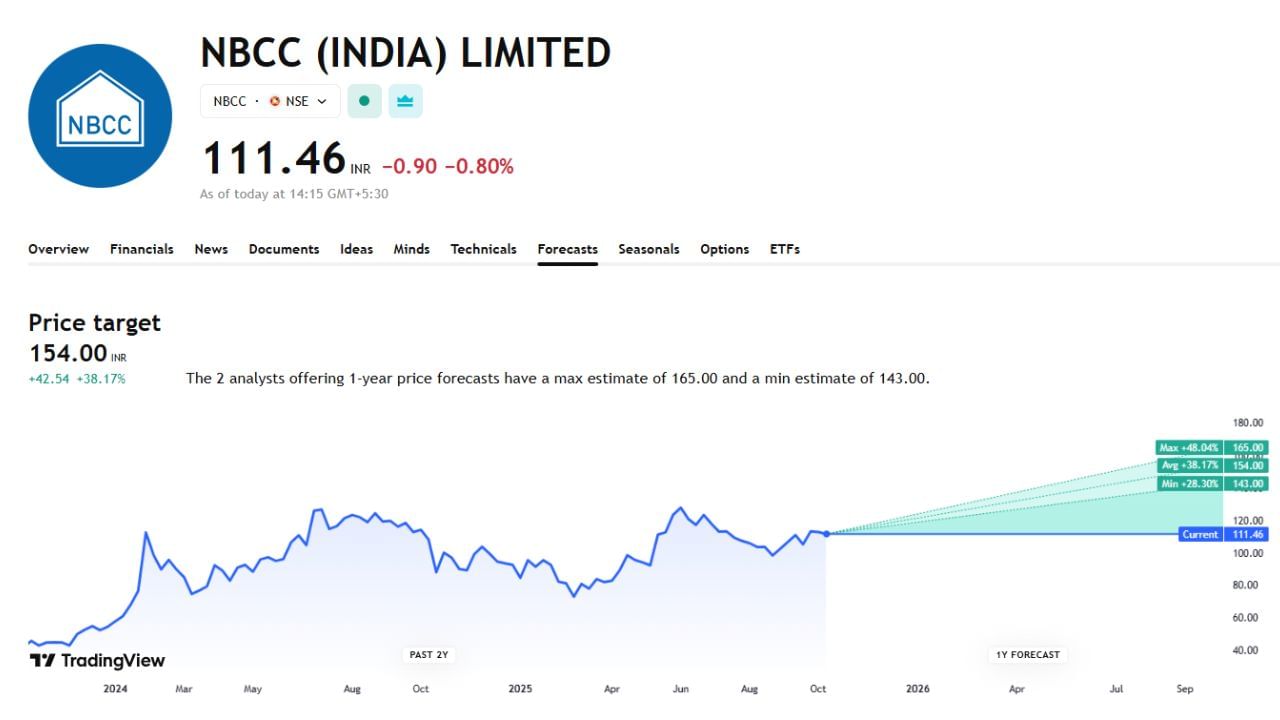Screen dimensions: 1280x720
Task: Click the green market status indicator
Action: (x=364, y=101)
